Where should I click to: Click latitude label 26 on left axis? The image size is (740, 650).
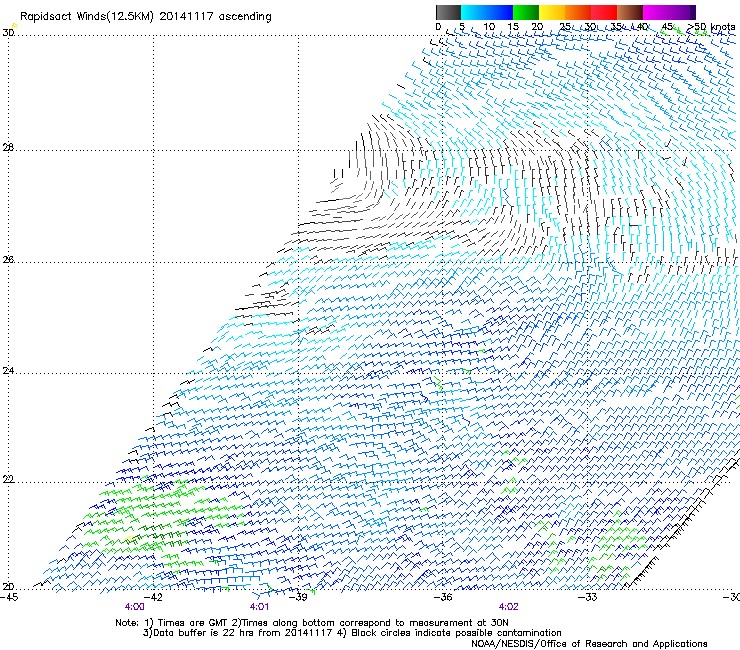(8, 260)
